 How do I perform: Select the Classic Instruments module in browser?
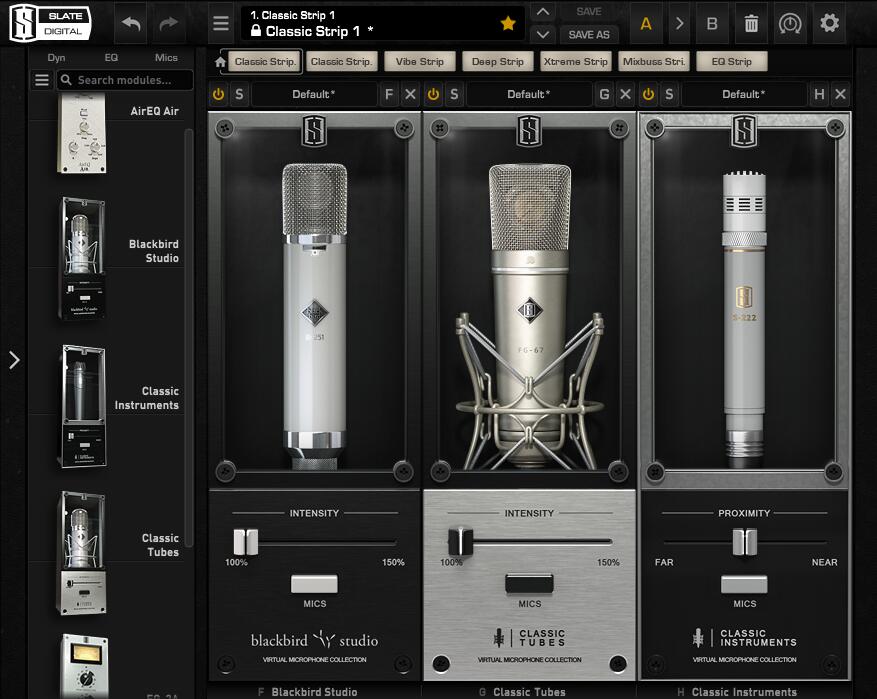point(83,406)
